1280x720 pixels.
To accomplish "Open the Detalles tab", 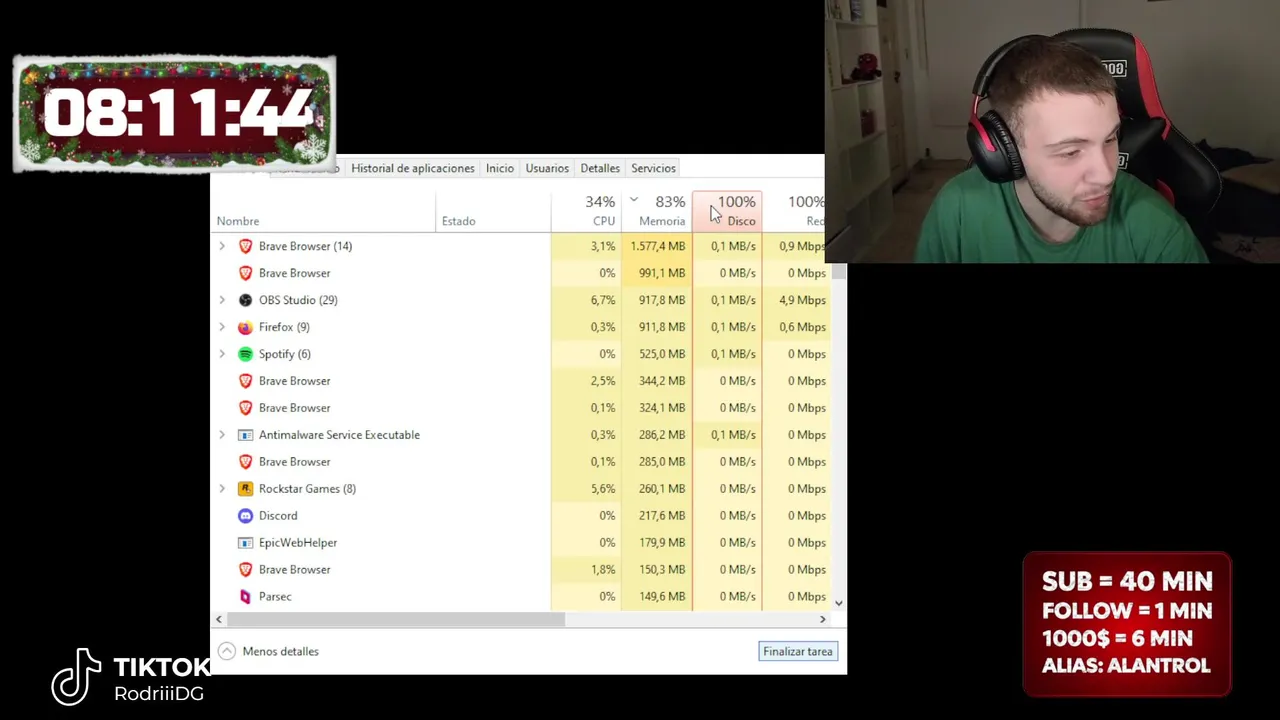I will click(600, 168).
